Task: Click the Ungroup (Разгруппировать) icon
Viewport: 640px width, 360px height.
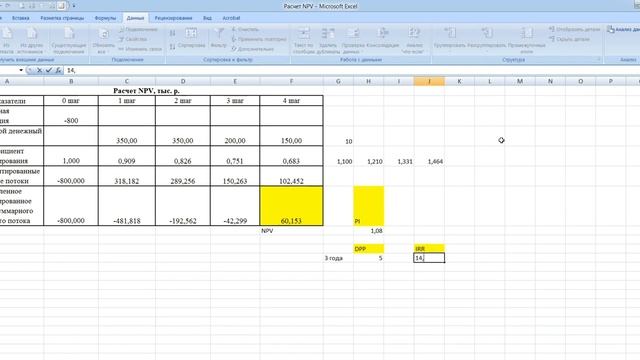Action: [487, 33]
